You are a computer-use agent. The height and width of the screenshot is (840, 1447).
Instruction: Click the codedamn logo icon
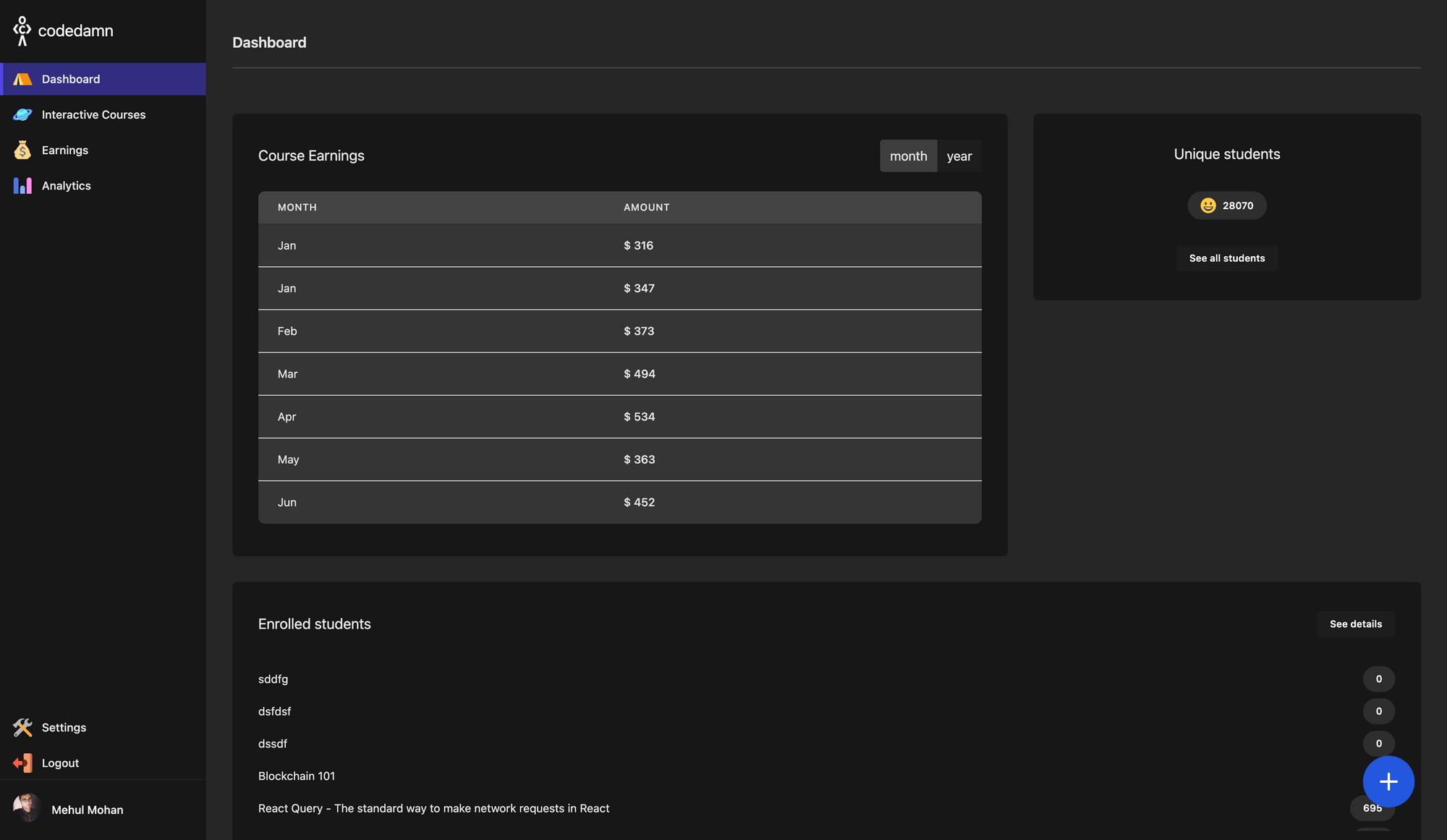click(x=22, y=30)
